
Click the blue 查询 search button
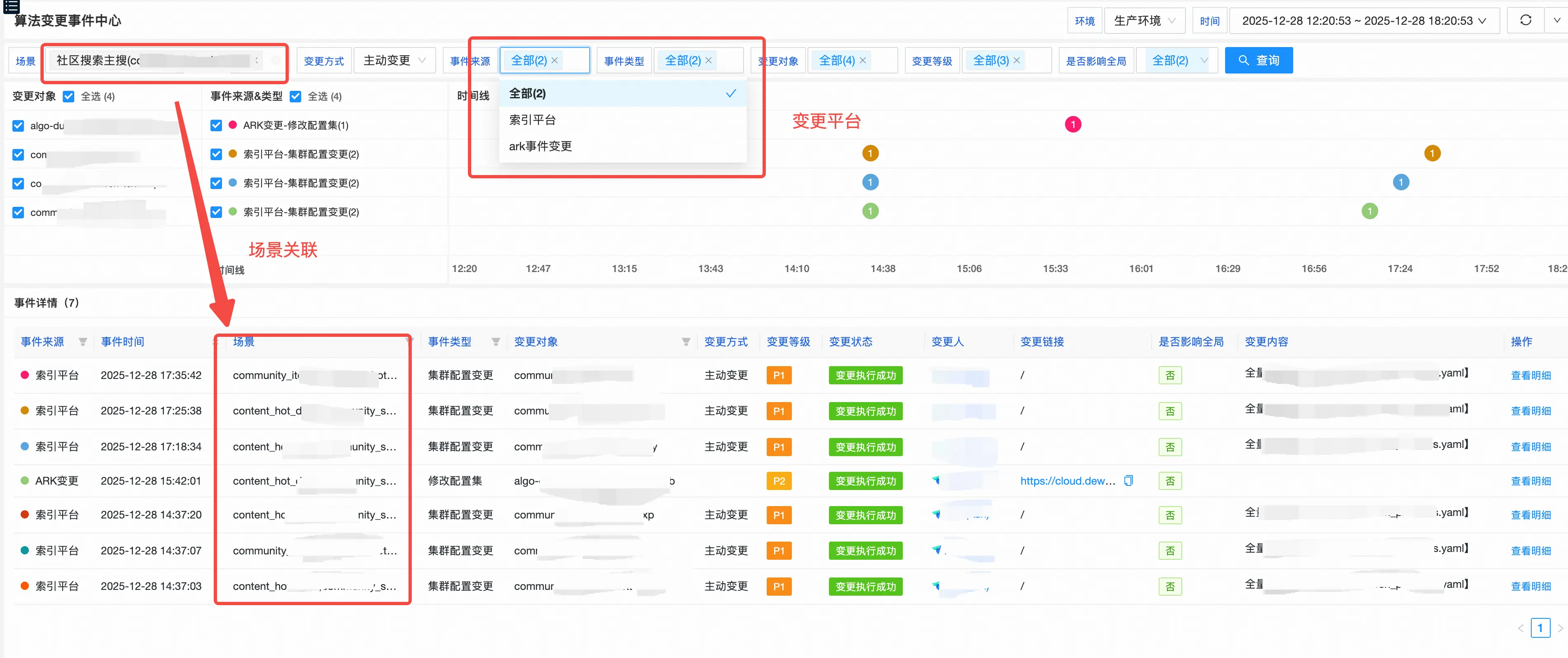(x=1258, y=60)
